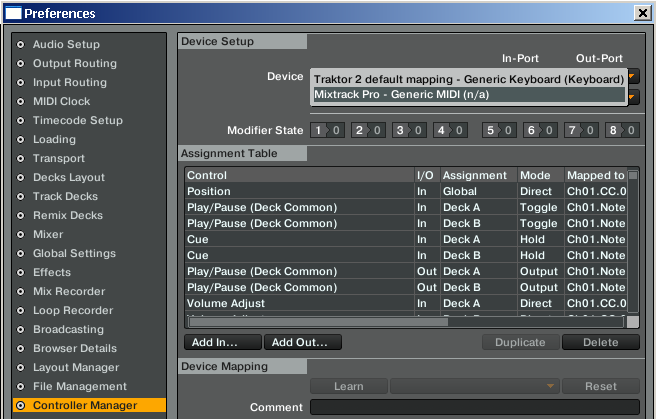Select Input Routing in sidebar
Image resolution: width=656 pixels, height=419 pixels.
tap(69, 82)
